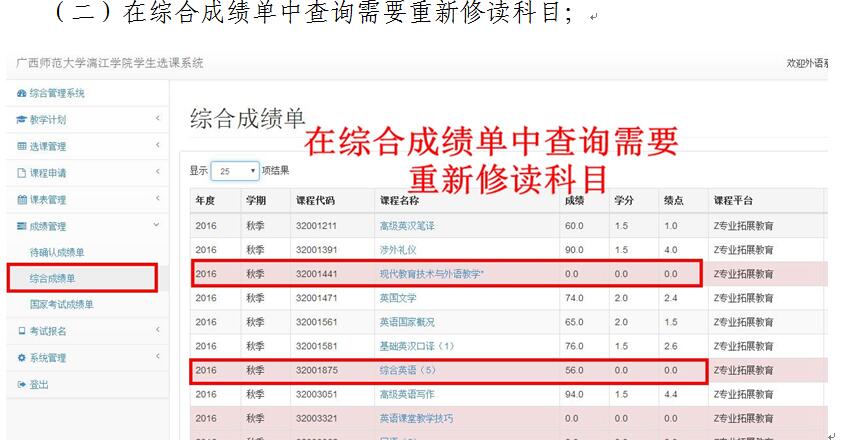The height and width of the screenshot is (440, 865).
Task: Click the 成绩管理 list icon
Action: pos(22,227)
